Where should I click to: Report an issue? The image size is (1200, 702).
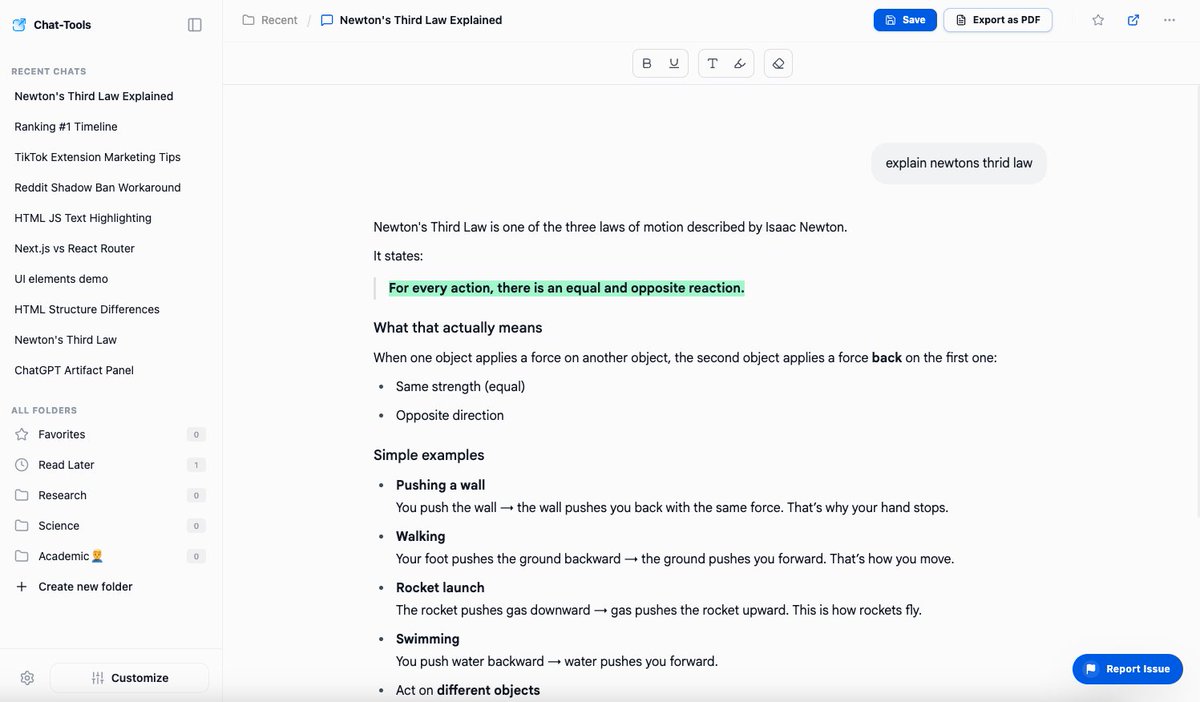click(1128, 669)
